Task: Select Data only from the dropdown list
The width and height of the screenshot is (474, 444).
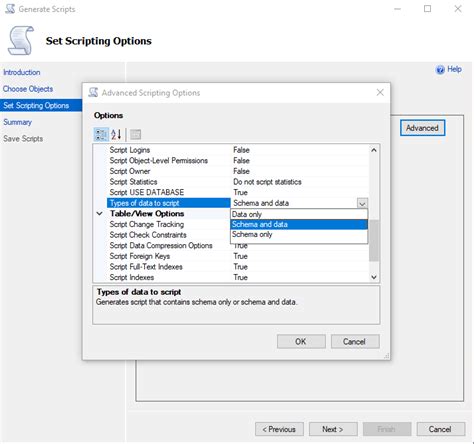Action: (x=299, y=214)
